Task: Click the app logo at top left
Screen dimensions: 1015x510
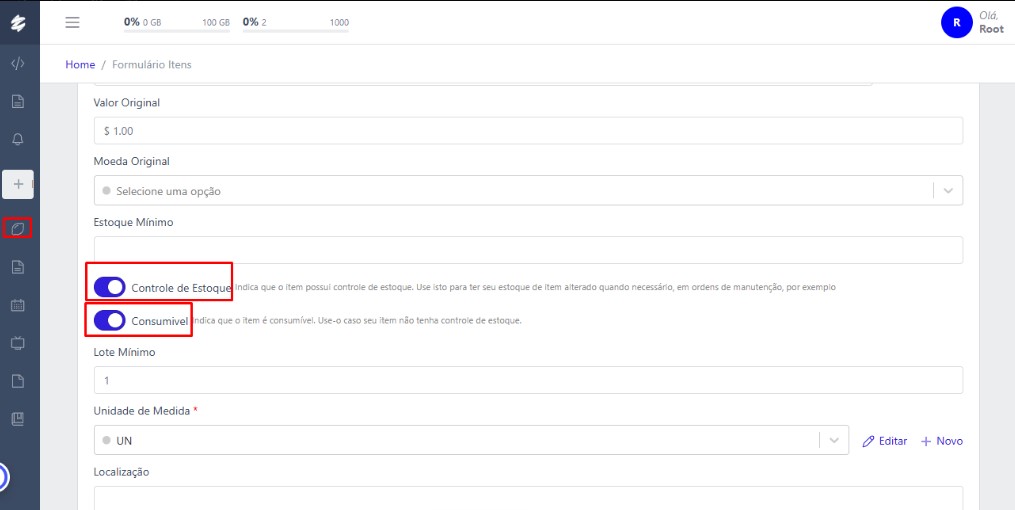Action: [18, 21]
